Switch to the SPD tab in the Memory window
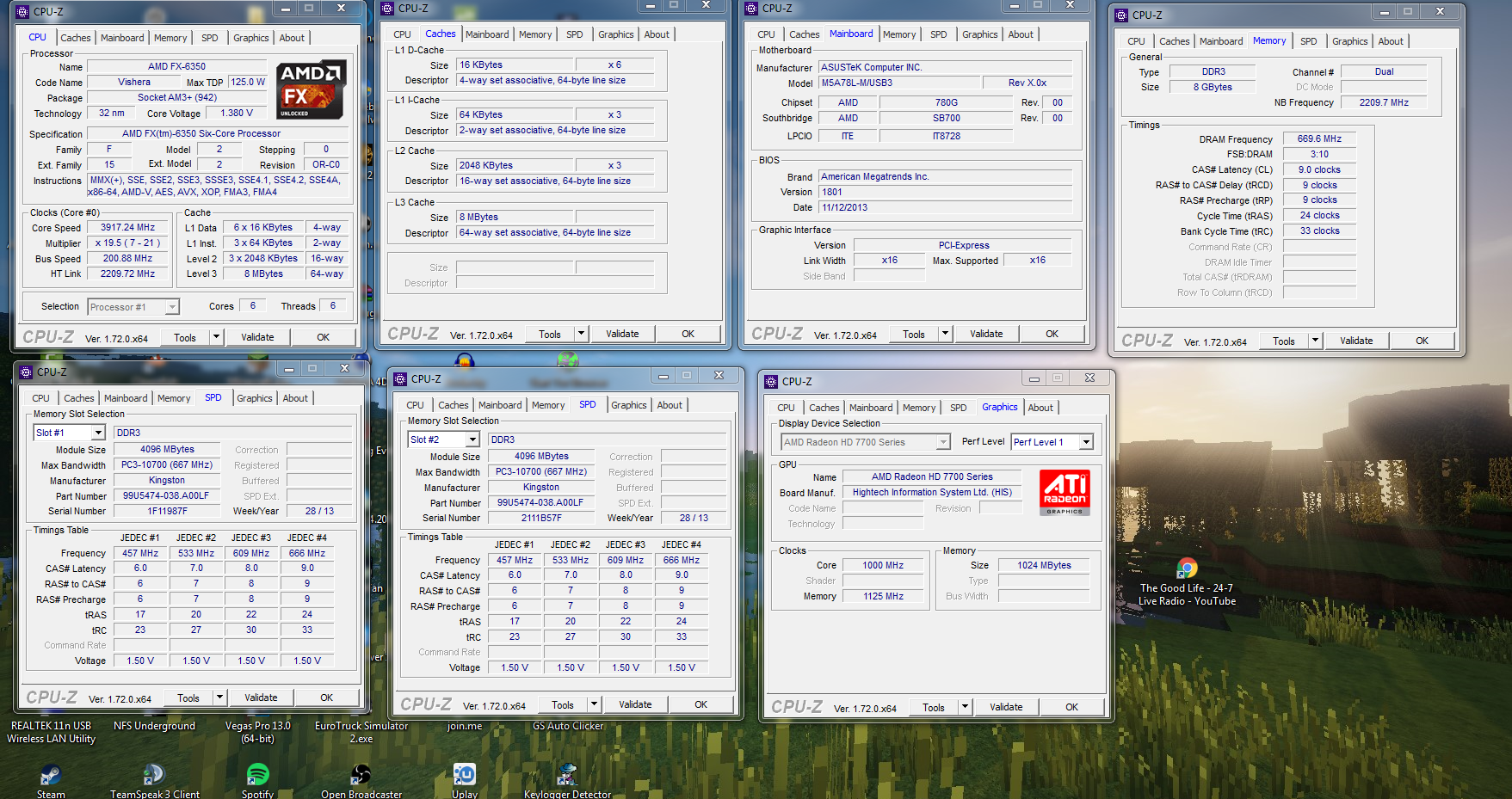This screenshot has width=1512, height=799. pos(1308,41)
